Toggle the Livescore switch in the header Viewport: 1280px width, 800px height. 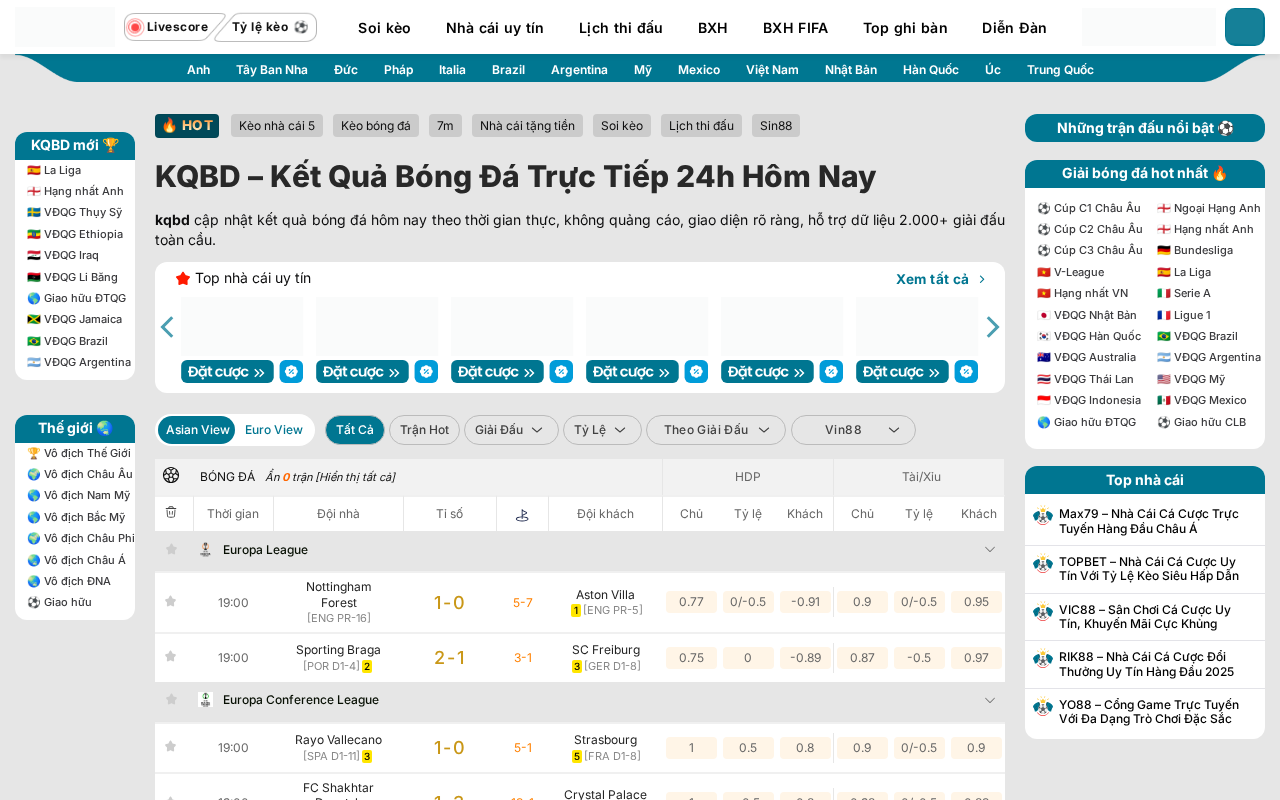tap(169, 27)
